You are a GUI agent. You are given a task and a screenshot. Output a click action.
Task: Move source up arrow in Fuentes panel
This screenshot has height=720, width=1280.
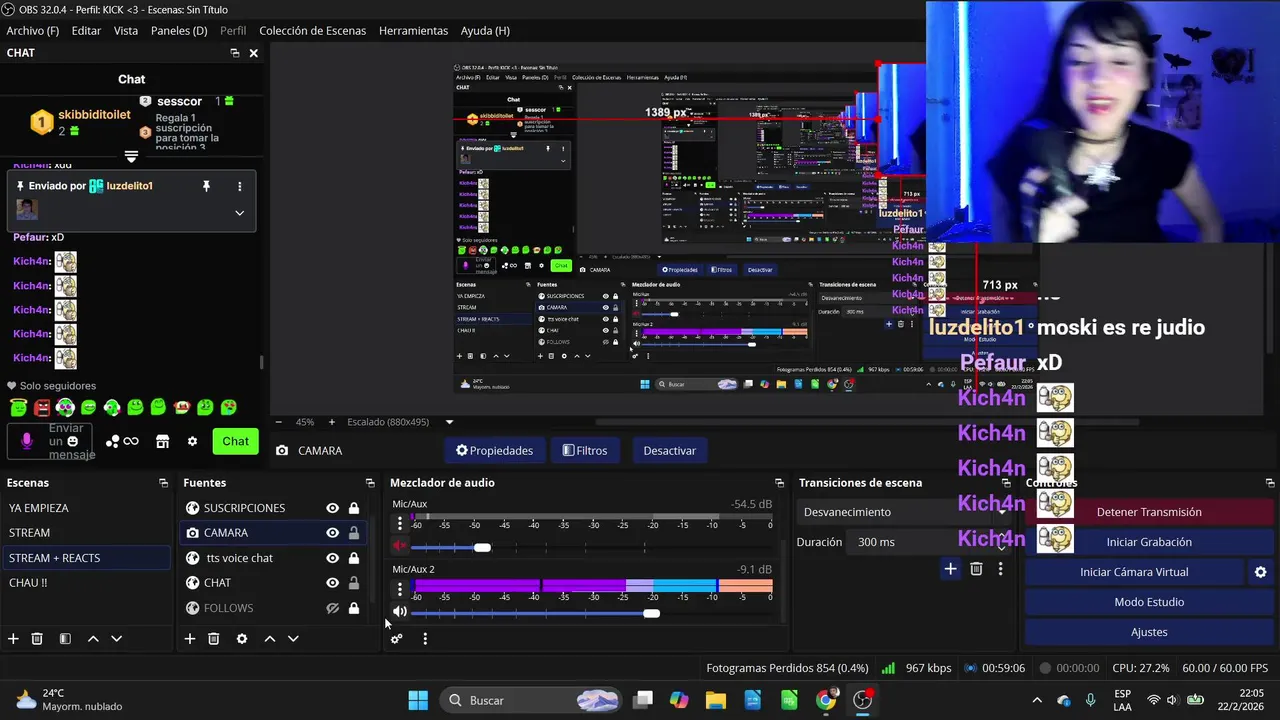269,639
